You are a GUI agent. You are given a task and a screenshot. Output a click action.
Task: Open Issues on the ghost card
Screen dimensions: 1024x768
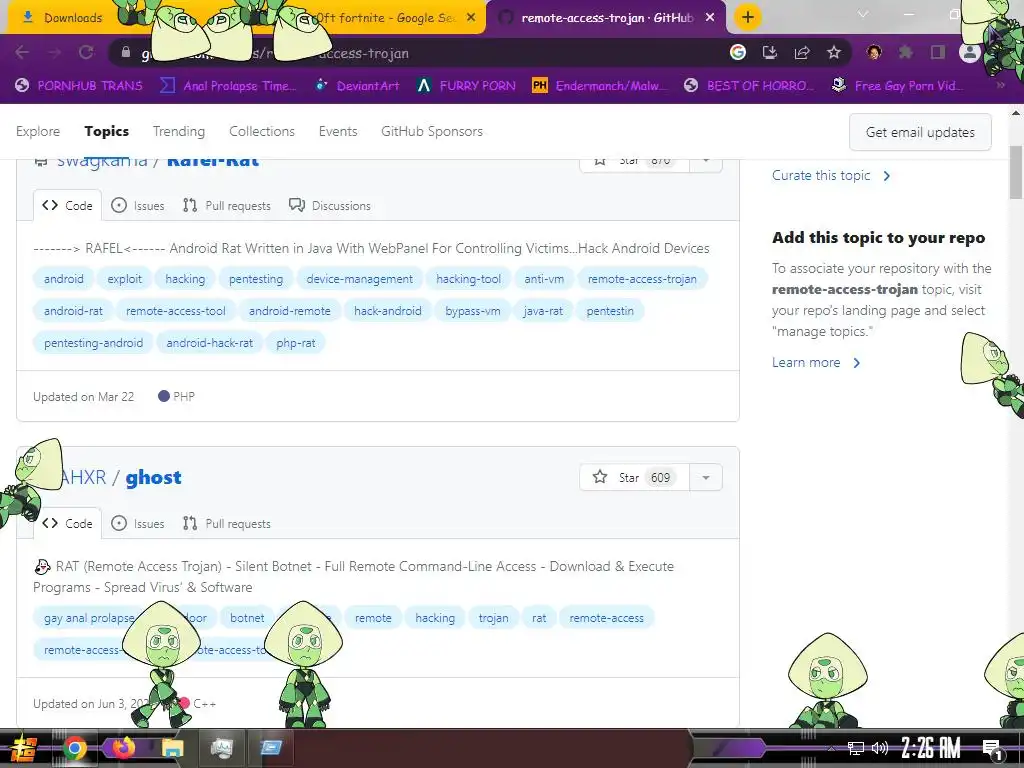(138, 524)
